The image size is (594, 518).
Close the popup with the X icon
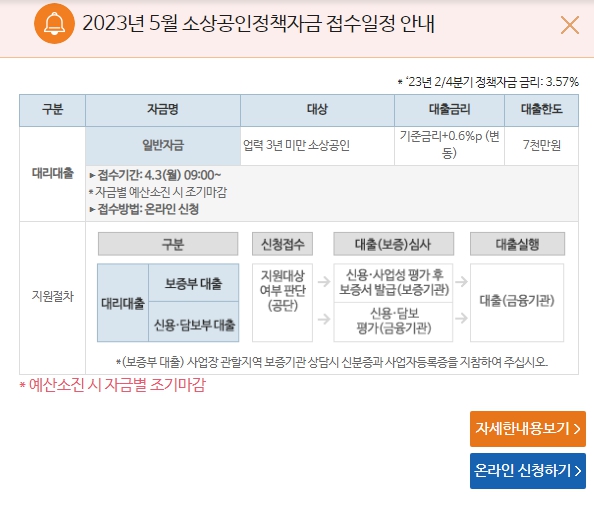pos(570,25)
